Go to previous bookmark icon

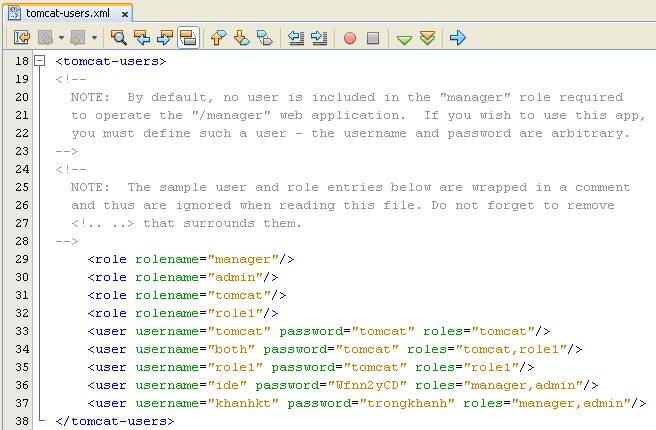[x=218, y=38]
